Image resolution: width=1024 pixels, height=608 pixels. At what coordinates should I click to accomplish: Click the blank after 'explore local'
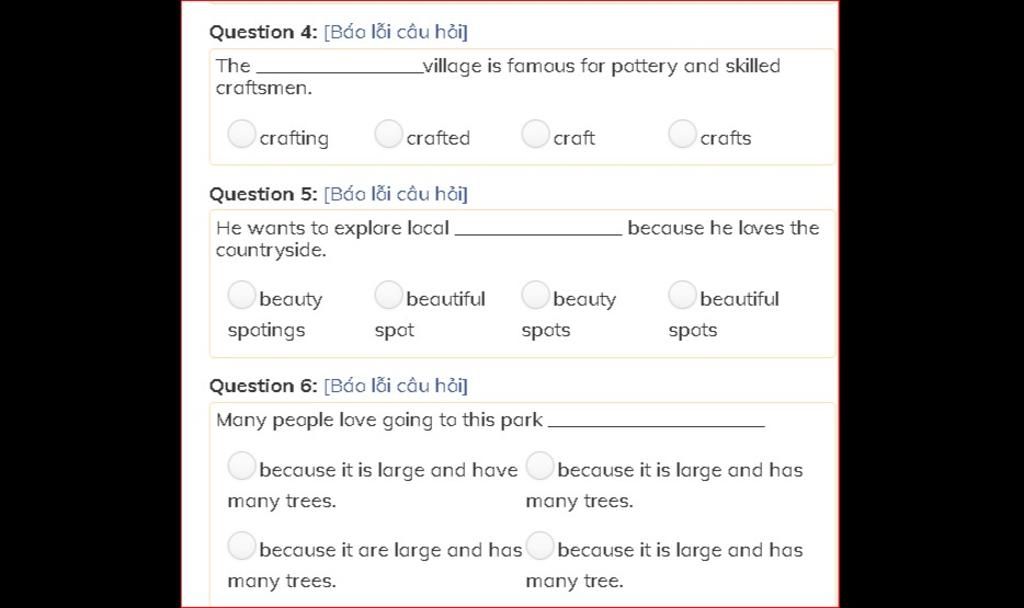pos(538,229)
